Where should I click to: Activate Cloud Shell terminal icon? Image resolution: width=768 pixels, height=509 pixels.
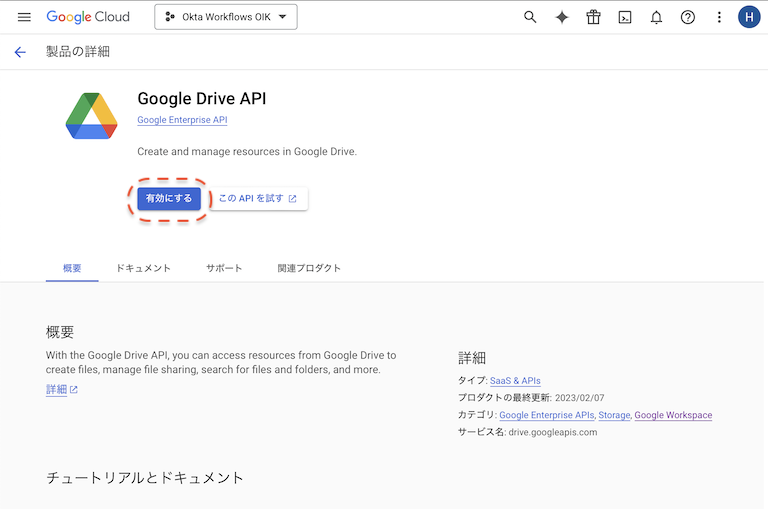point(625,17)
